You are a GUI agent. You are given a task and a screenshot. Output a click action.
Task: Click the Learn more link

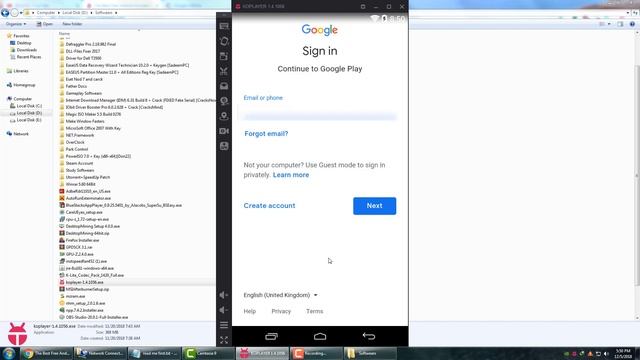tap(291, 175)
